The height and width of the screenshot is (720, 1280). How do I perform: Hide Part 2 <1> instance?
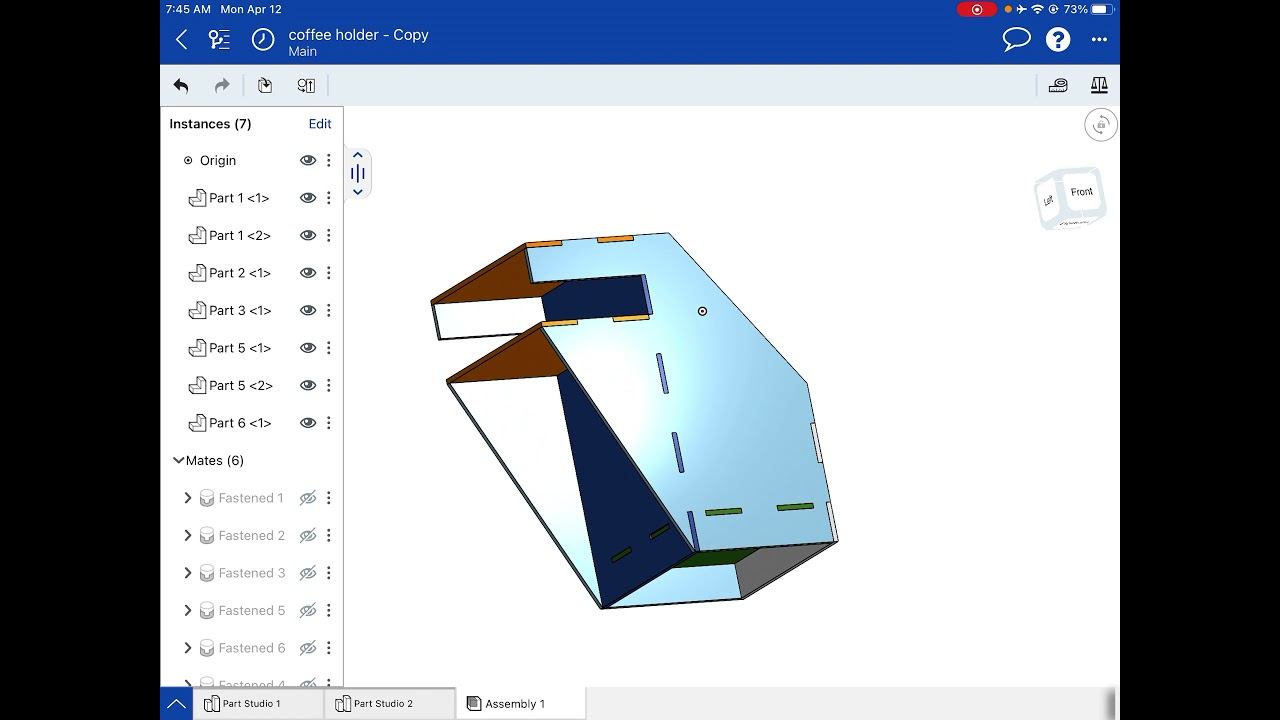click(x=308, y=273)
